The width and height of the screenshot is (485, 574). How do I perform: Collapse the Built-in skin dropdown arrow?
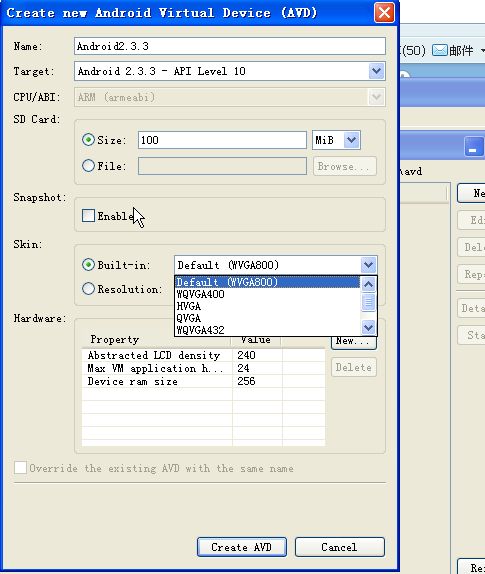pos(369,265)
